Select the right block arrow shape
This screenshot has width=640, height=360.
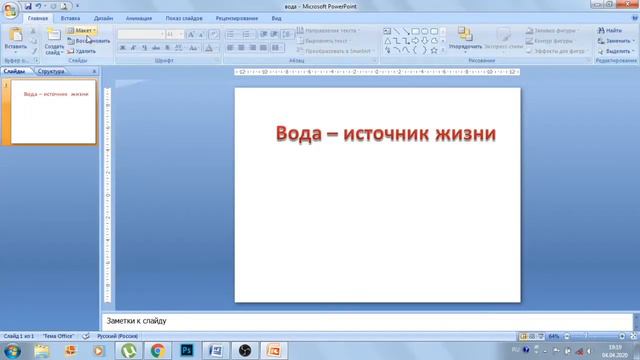tap(415, 41)
